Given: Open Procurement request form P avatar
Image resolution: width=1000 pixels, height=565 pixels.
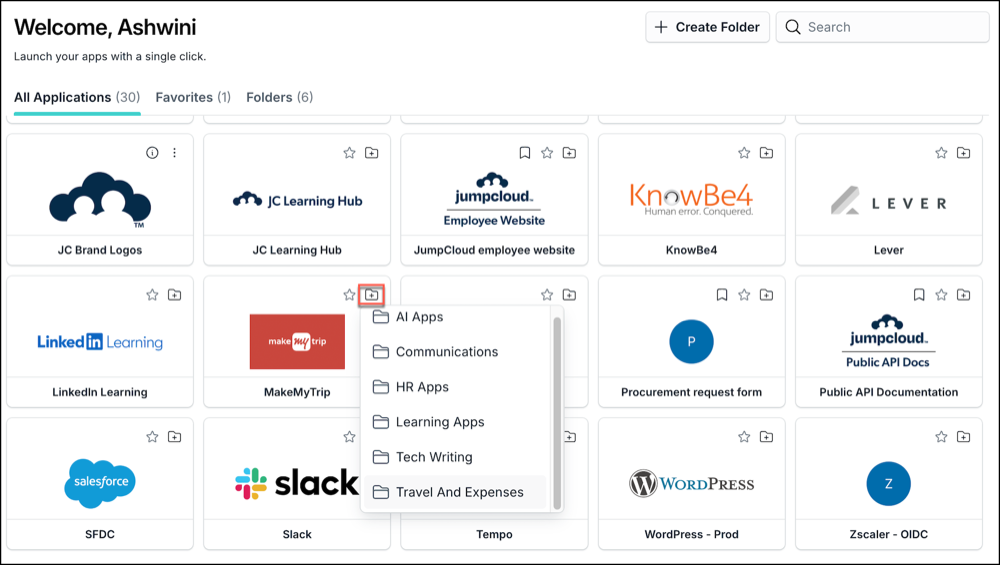Looking at the screenshot, I should (691, 341).
